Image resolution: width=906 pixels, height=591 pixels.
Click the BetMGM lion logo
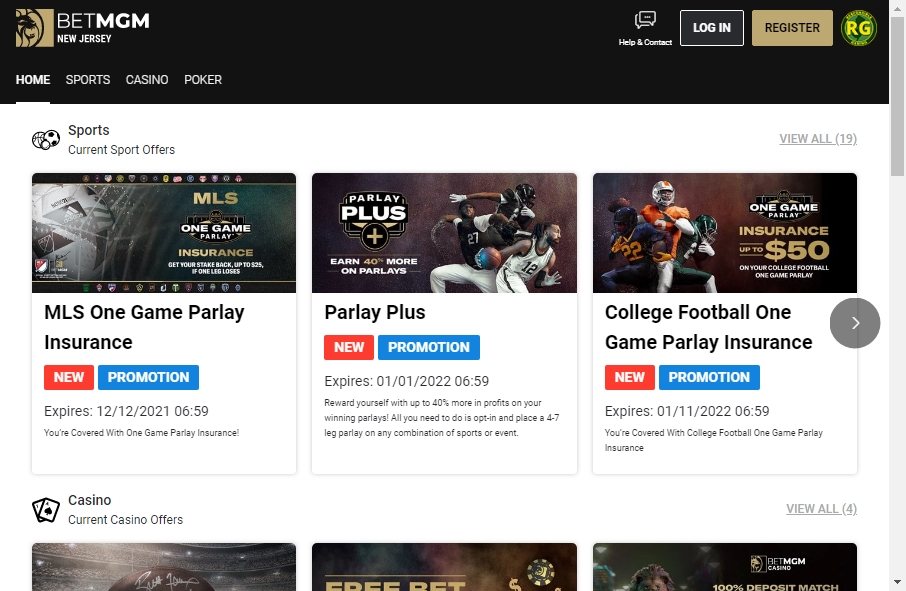tap(33, 27)
